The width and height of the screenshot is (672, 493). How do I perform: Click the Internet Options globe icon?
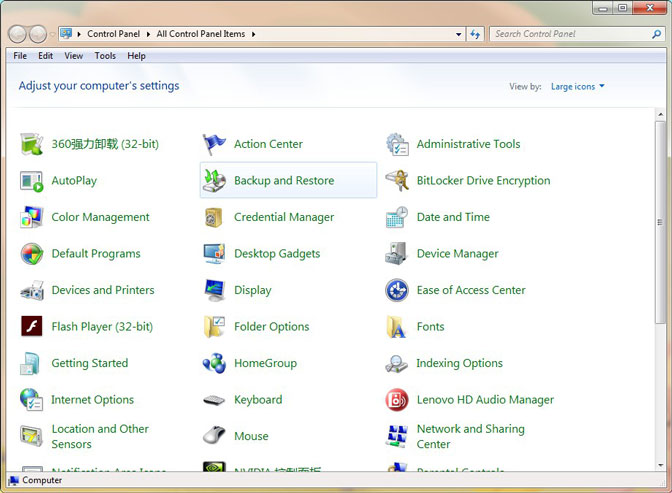coord(31,400)
